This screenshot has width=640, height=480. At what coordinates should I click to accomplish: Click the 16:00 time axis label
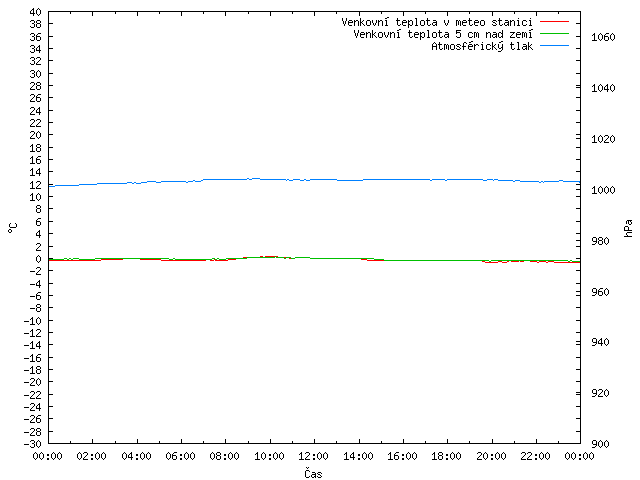click(402, 456)
